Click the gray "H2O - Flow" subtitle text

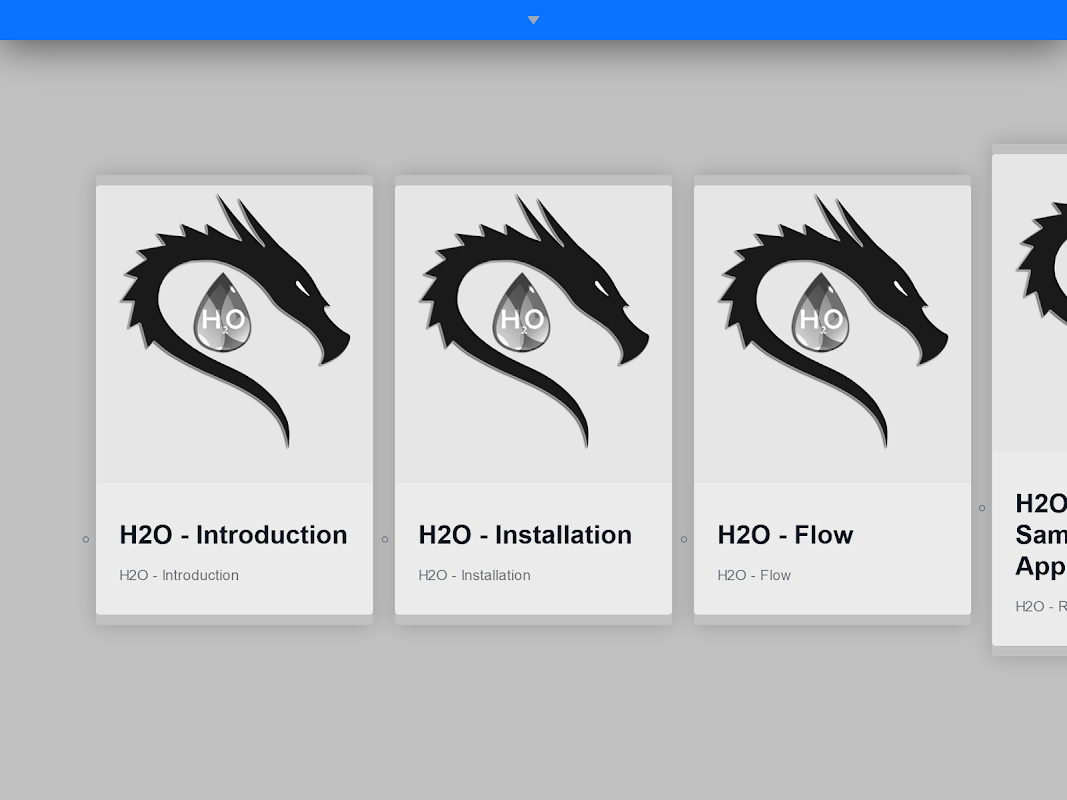pos(754,575)
